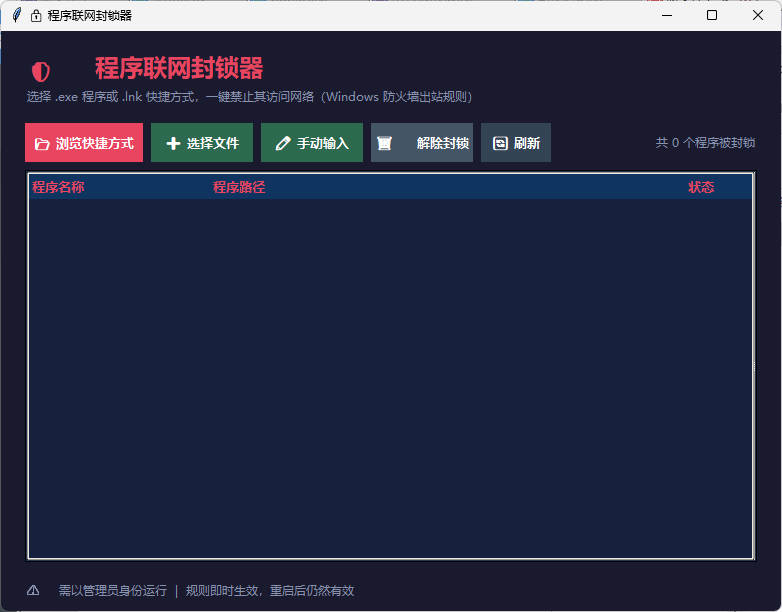This screenshot has width=782, height=612.
Task: Click the empty blocked-programs list area
Action: tap(390, 380)
